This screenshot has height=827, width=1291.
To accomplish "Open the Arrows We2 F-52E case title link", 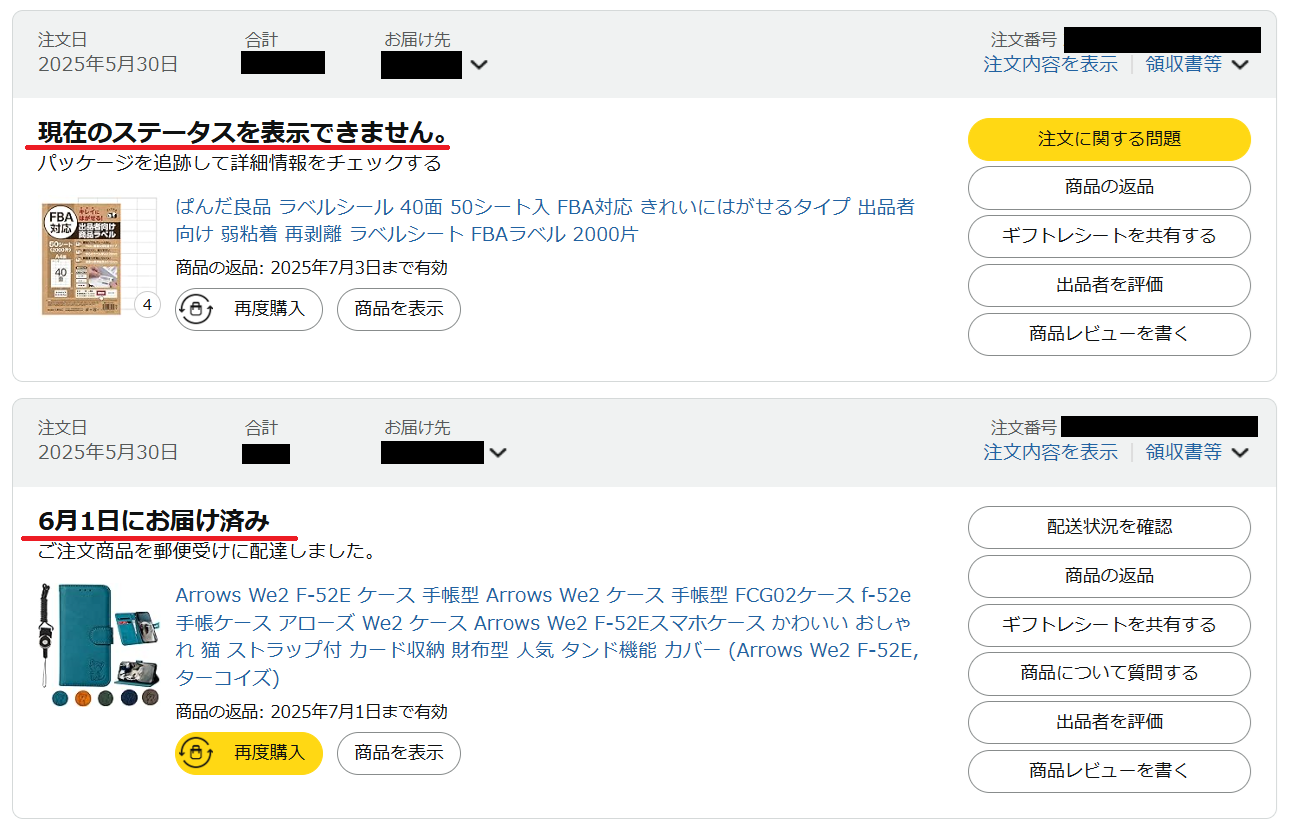I will pos(547,637).
